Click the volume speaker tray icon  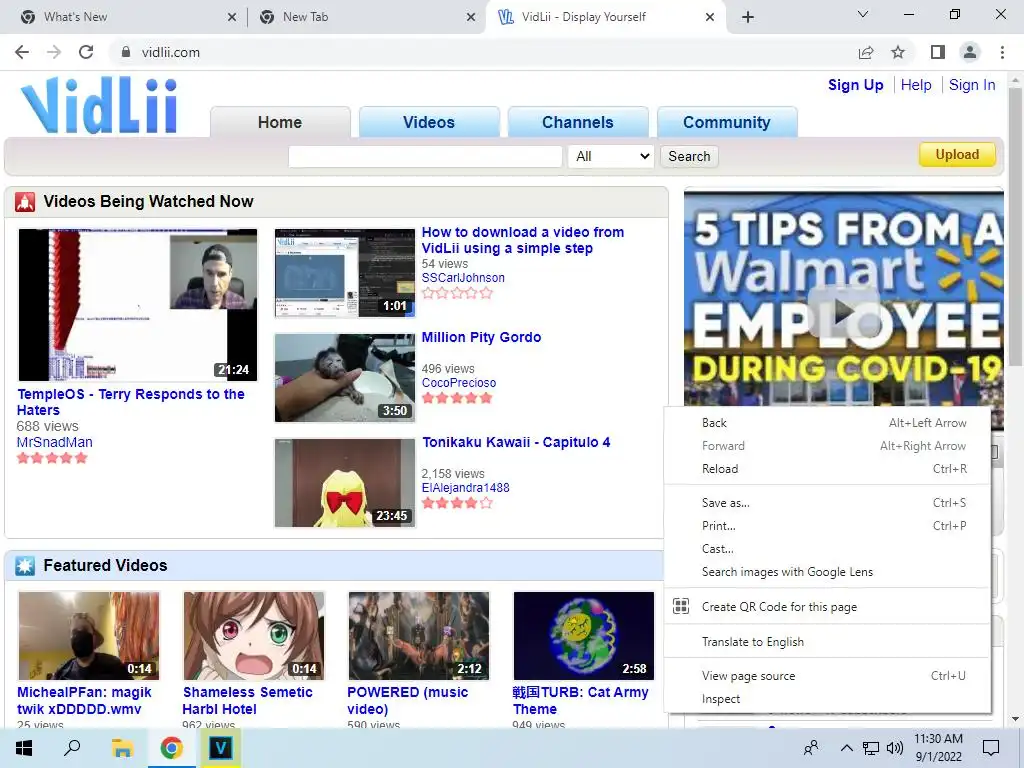click(895, 748)
